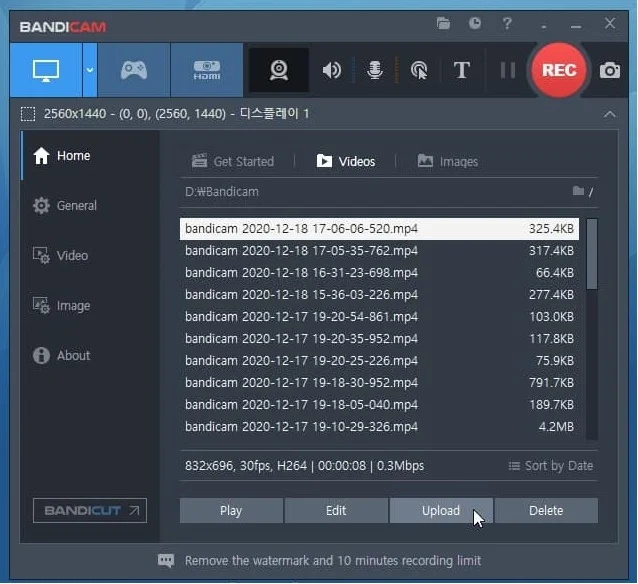Toggle the webcam overlay icon
The height and width of the screenshot is (584, 638).
pos(279,70)
